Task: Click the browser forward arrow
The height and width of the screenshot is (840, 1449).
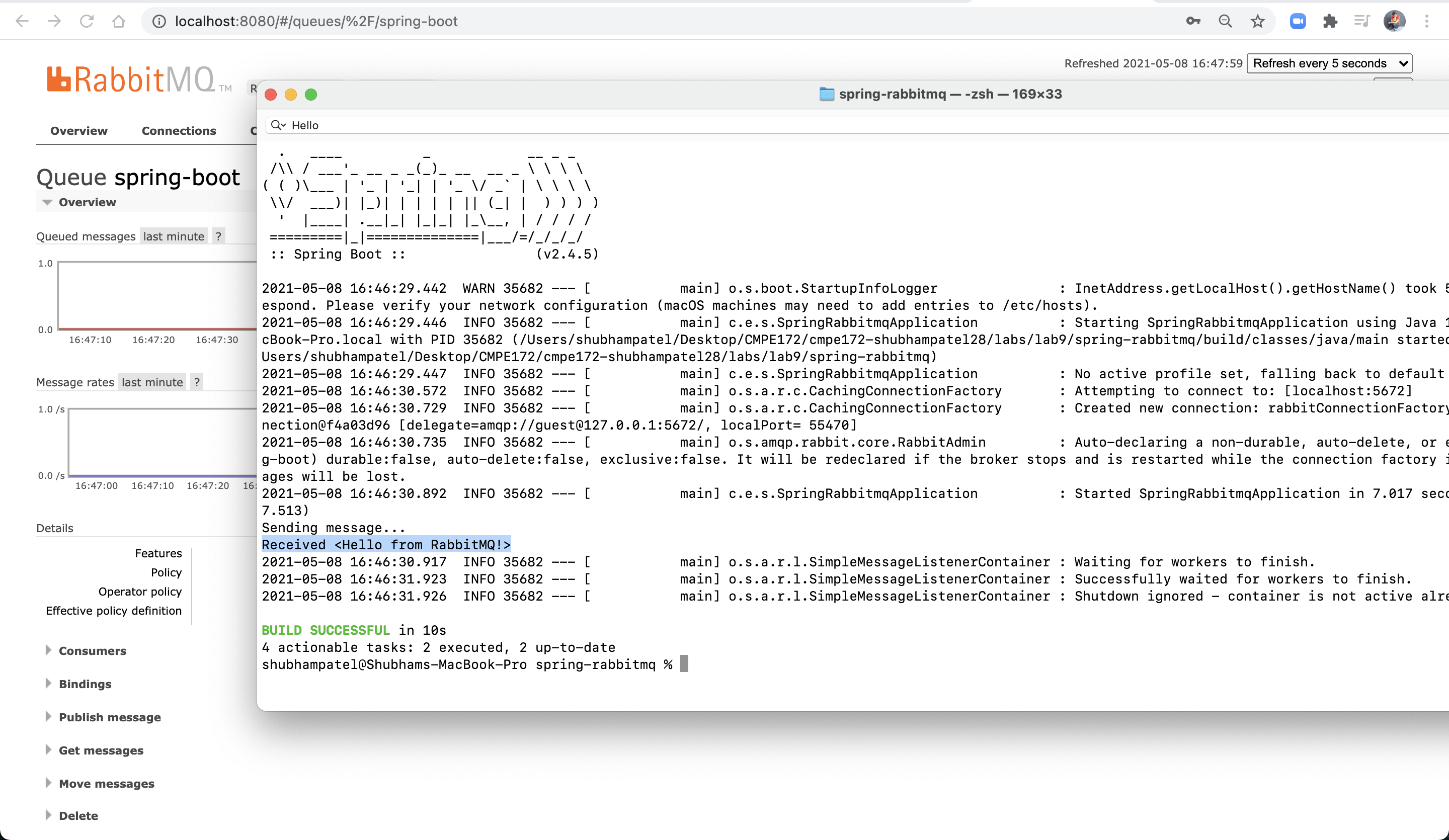Action: pos(54,21)
